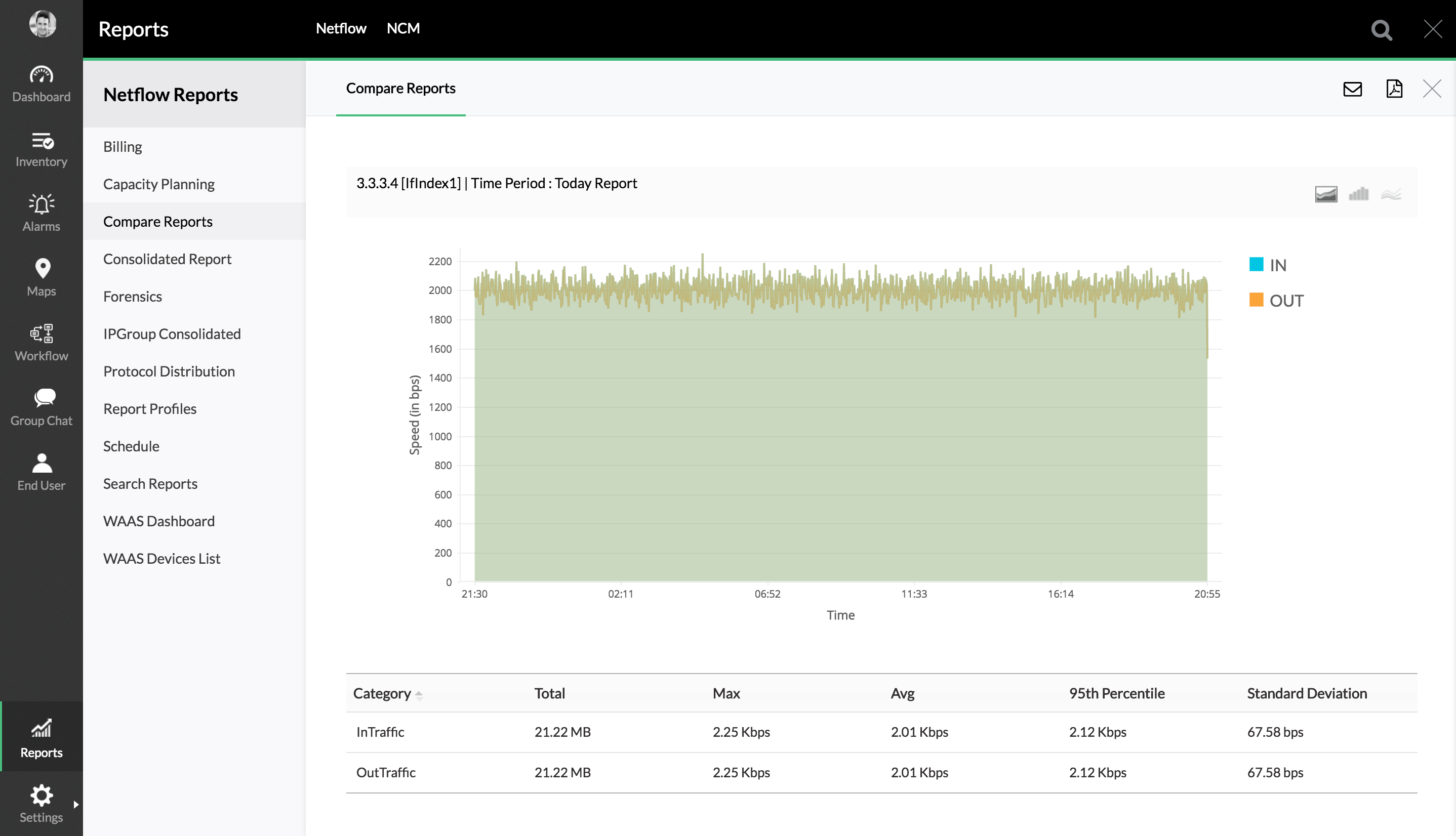Viewport: 1456px width, 836px height.
Task: Toggle the OUT series via its legend swatch
Action: pyautogui.click(x=1257, y=300)
